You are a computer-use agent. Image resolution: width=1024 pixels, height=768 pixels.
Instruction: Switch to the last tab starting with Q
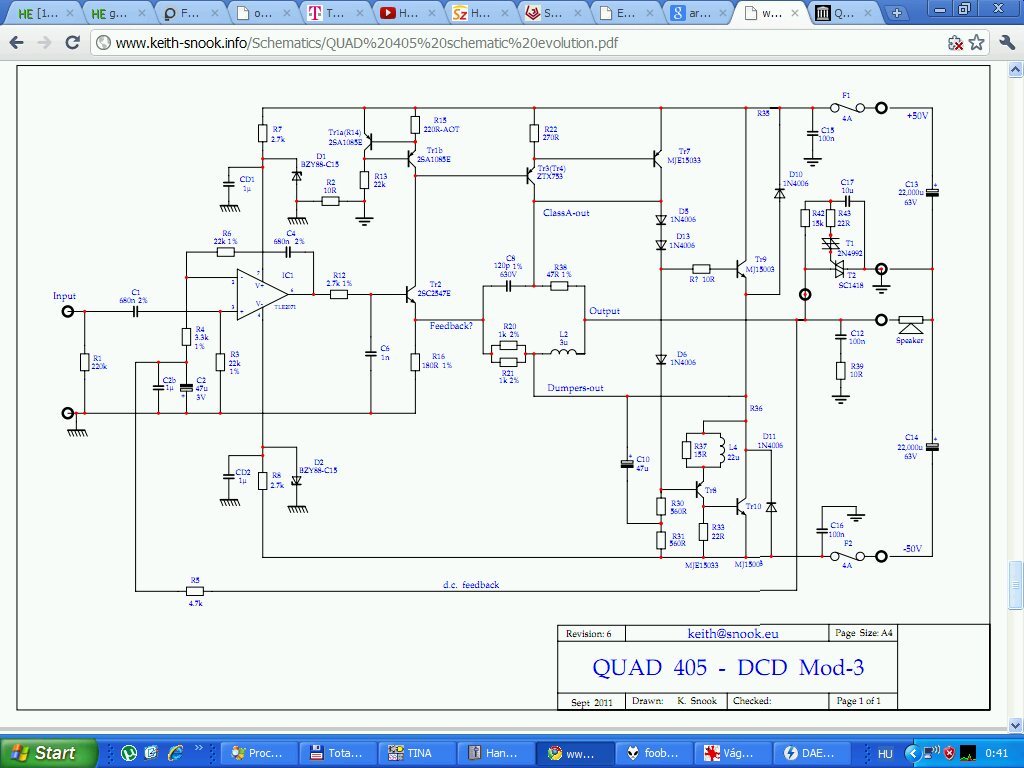(x=846, y=12)
